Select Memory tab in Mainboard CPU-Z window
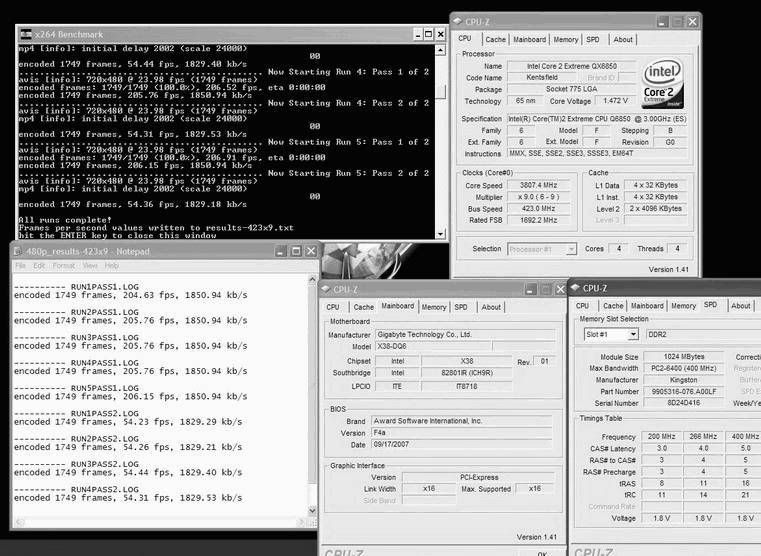 (x=434, y=307)
